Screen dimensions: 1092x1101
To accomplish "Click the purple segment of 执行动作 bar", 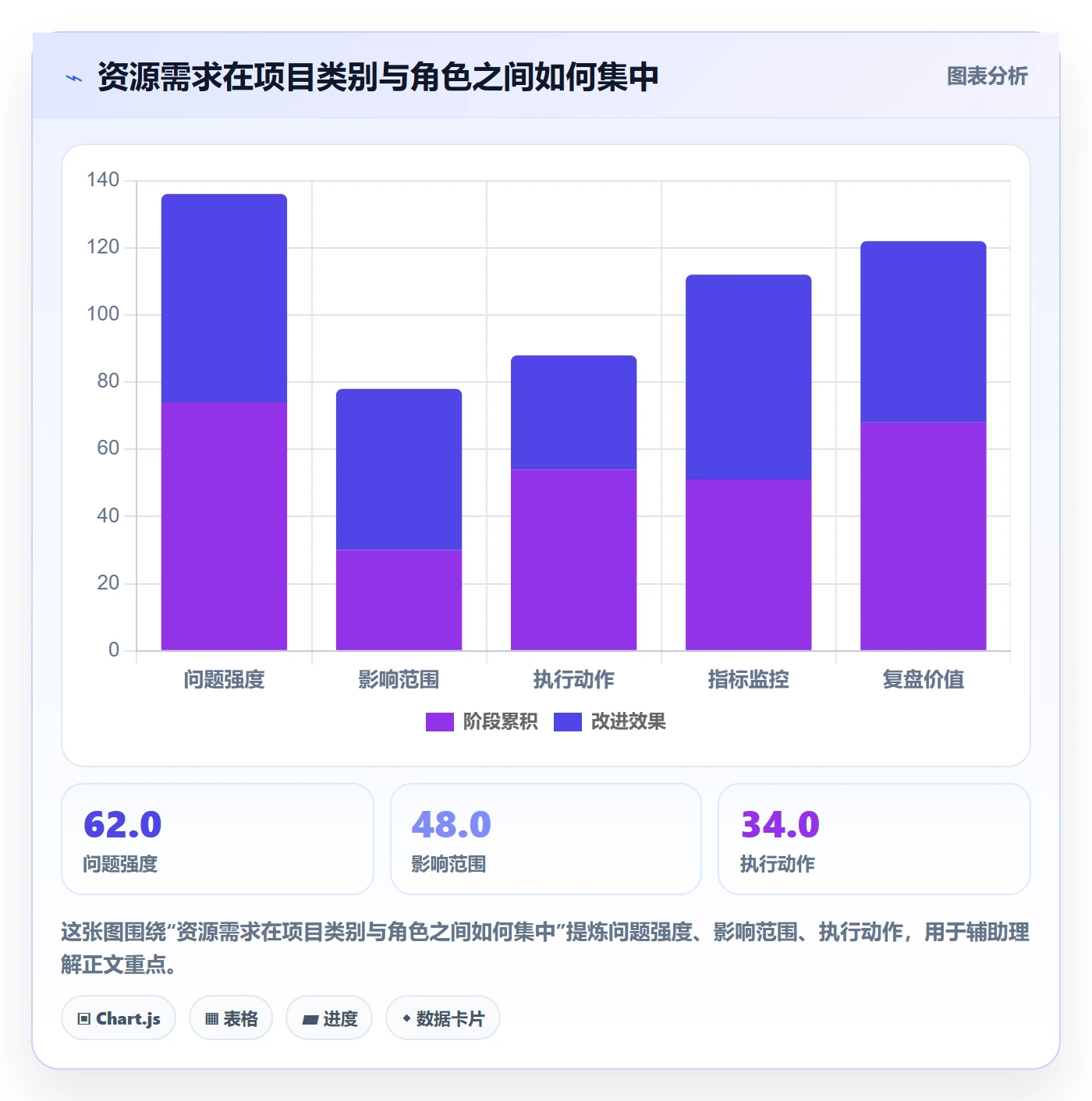I will pos(573,560).
